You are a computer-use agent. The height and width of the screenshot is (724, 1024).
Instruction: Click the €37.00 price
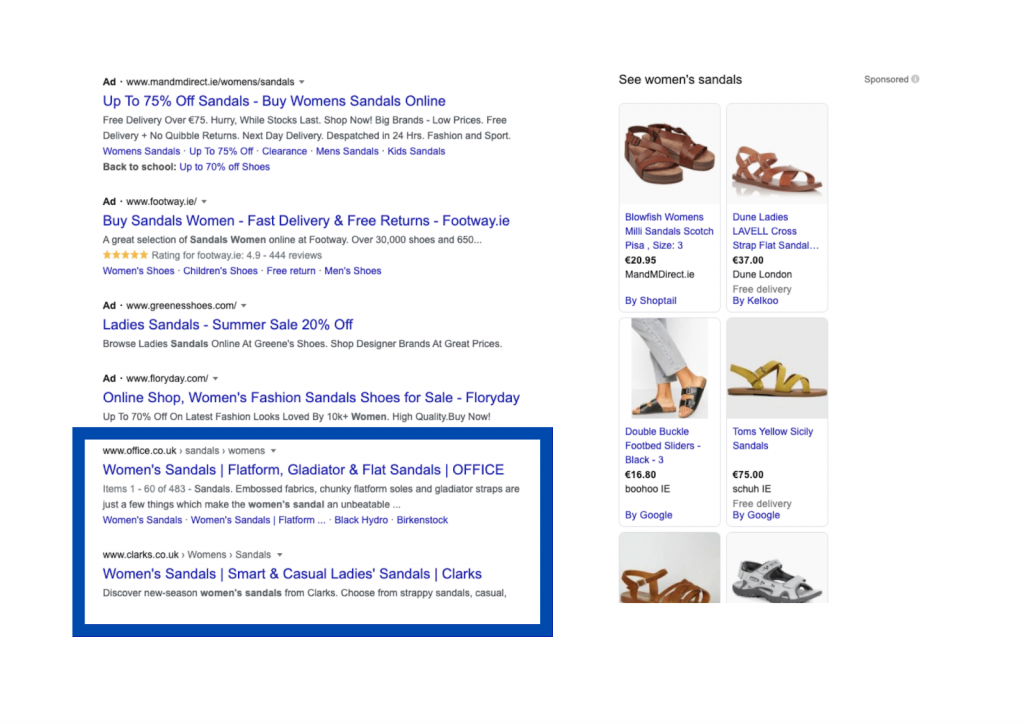pos(748,260)
